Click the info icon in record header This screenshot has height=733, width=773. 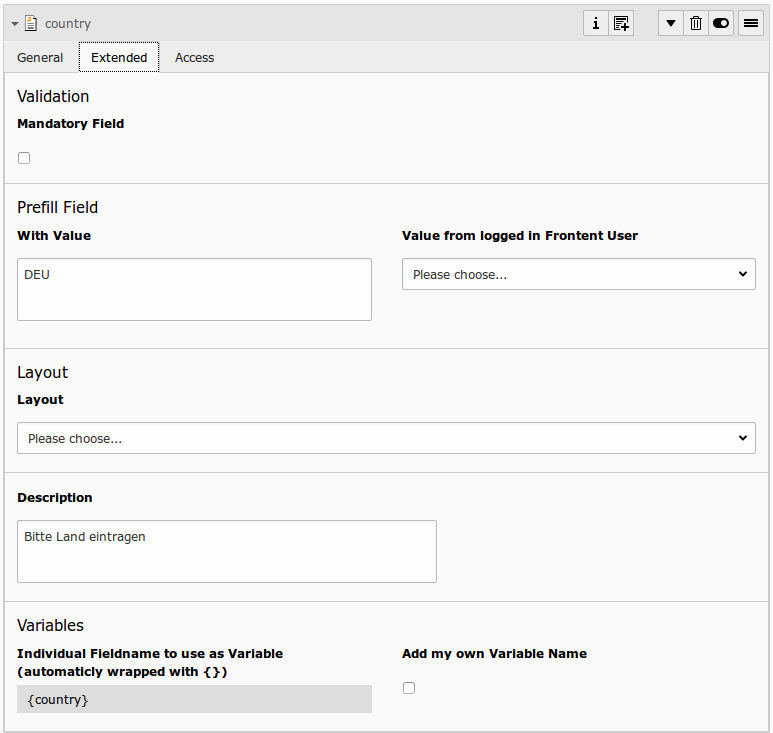point(596,24)
